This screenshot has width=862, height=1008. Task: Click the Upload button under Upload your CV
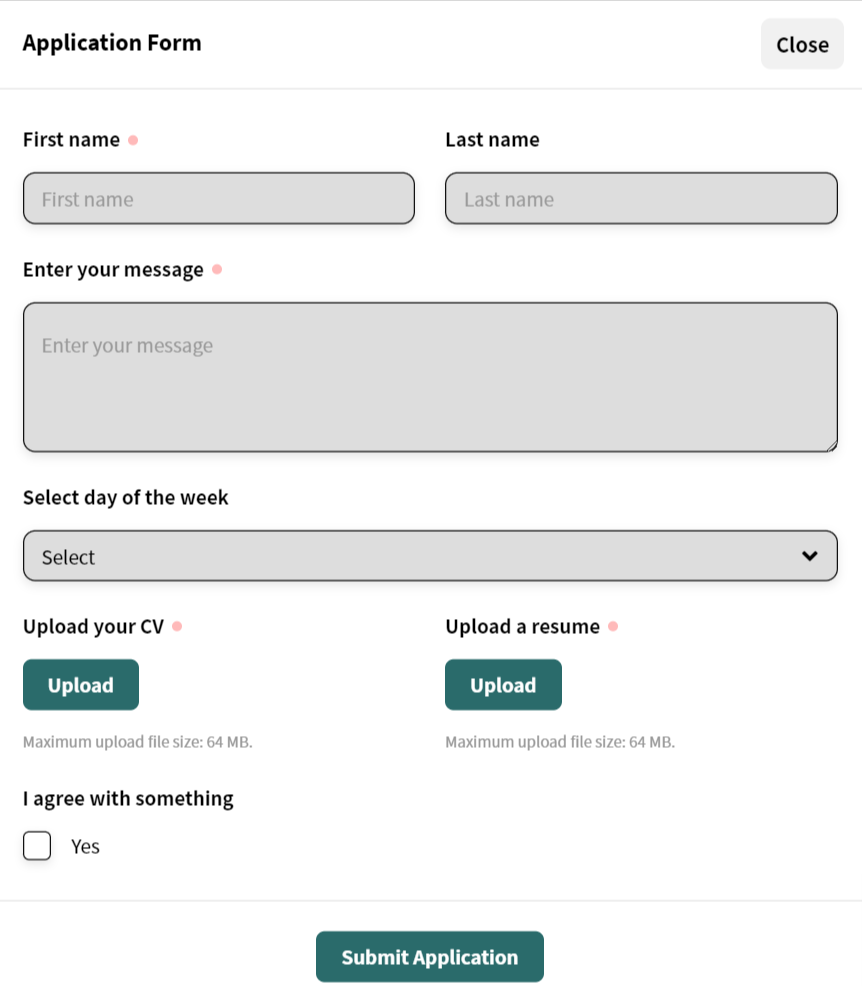coord(81,685)
